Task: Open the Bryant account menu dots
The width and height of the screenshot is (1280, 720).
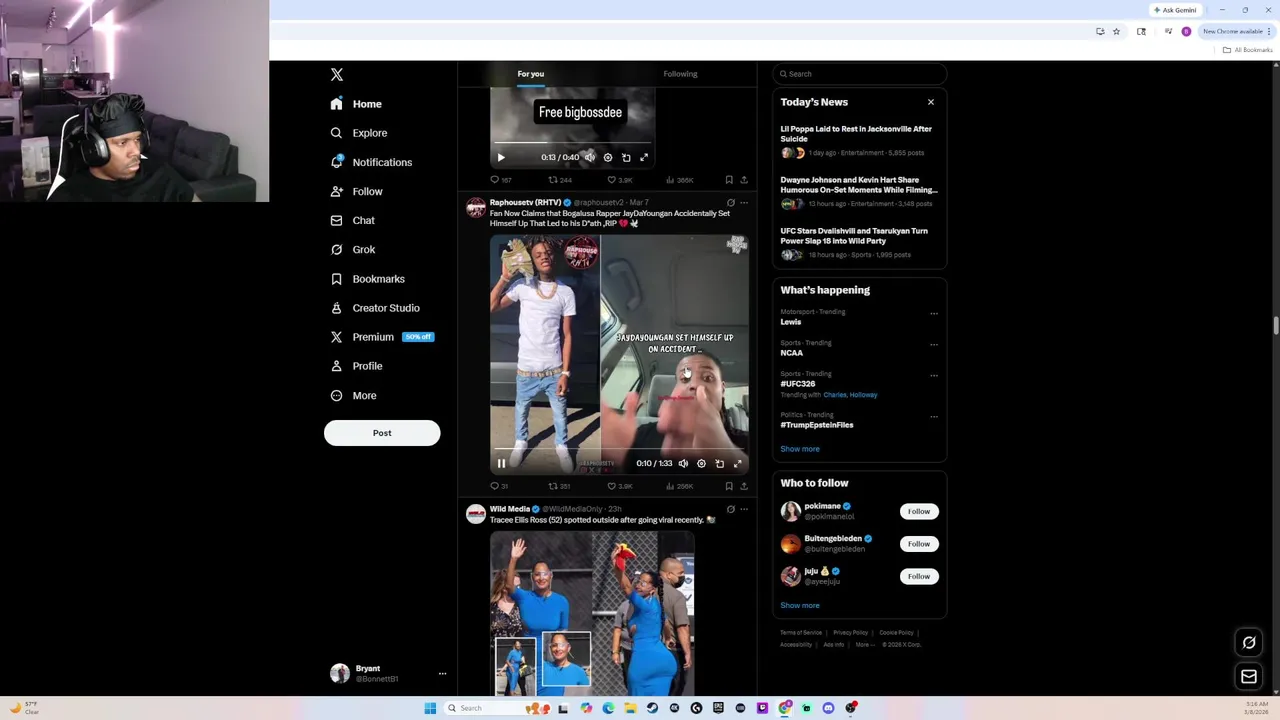Action: [442, 674]
